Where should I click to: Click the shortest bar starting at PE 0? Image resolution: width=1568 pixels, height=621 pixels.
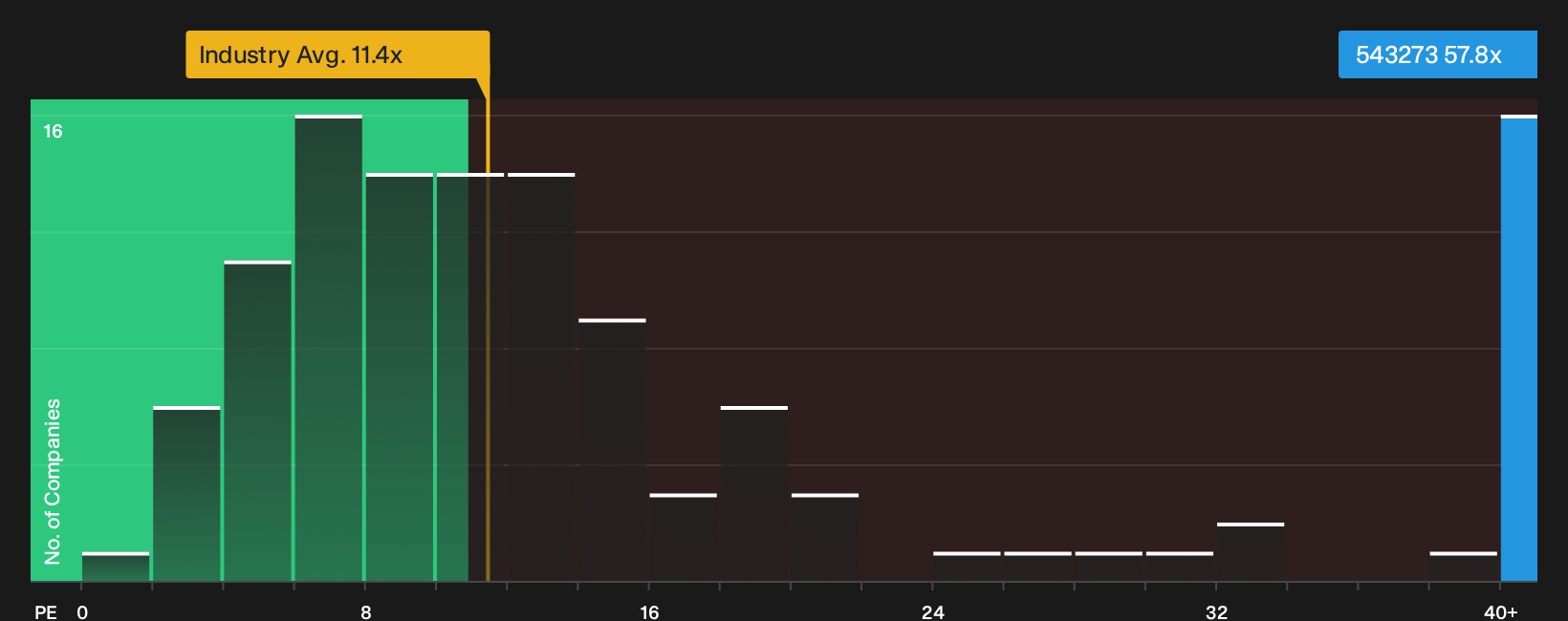tap(116, 567)
